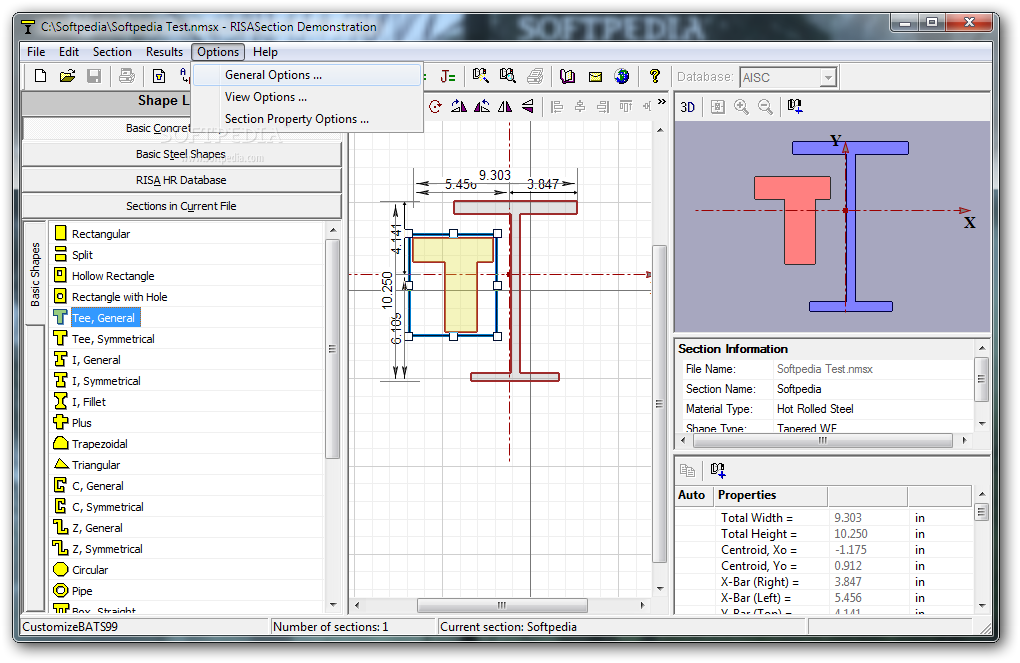Click the Open file folder icon
Screen dimensions: 1020x663
[67, 76]
